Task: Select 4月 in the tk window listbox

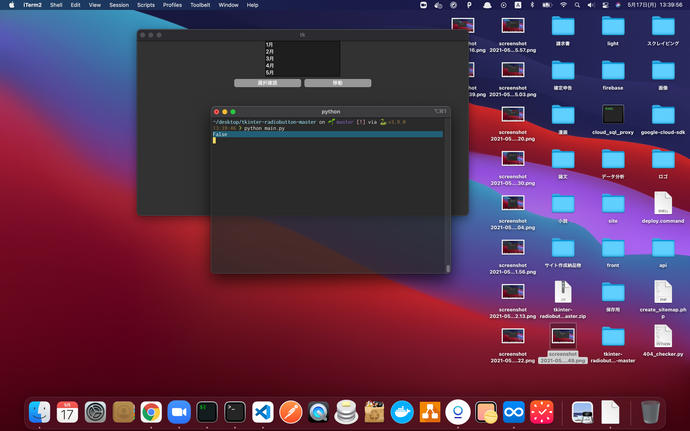Action: tap(302, 66)
